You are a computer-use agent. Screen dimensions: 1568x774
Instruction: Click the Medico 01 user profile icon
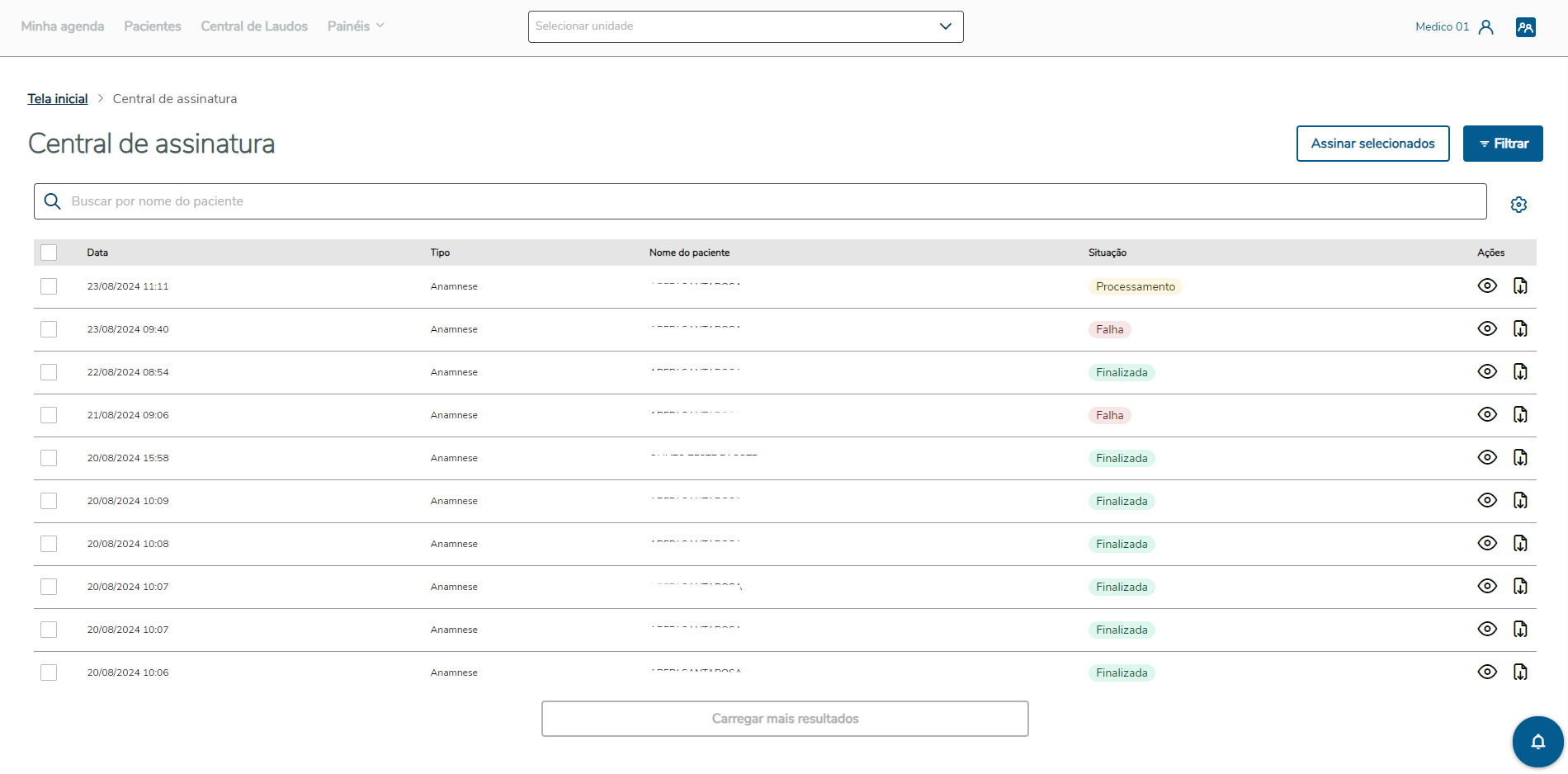pyautogui.click(x=1486, y=27)
